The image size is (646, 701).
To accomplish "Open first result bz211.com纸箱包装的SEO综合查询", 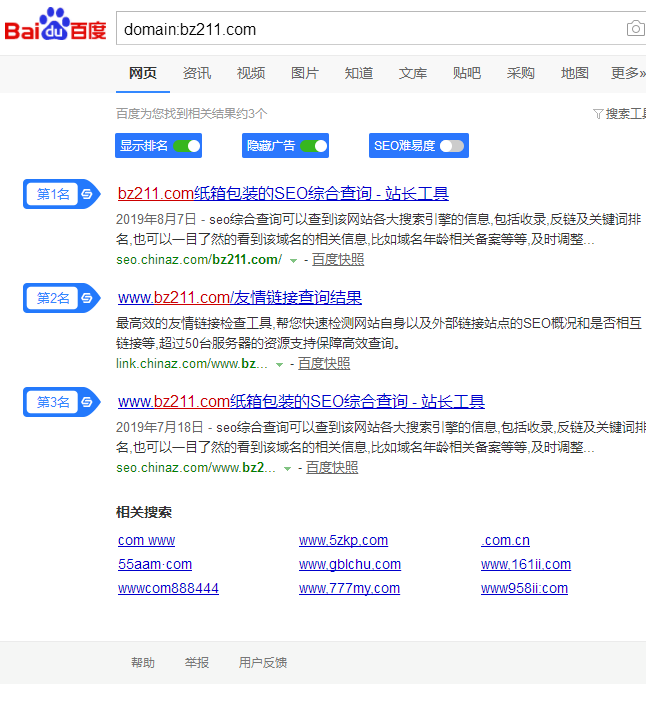I will [x=283, y=194].
